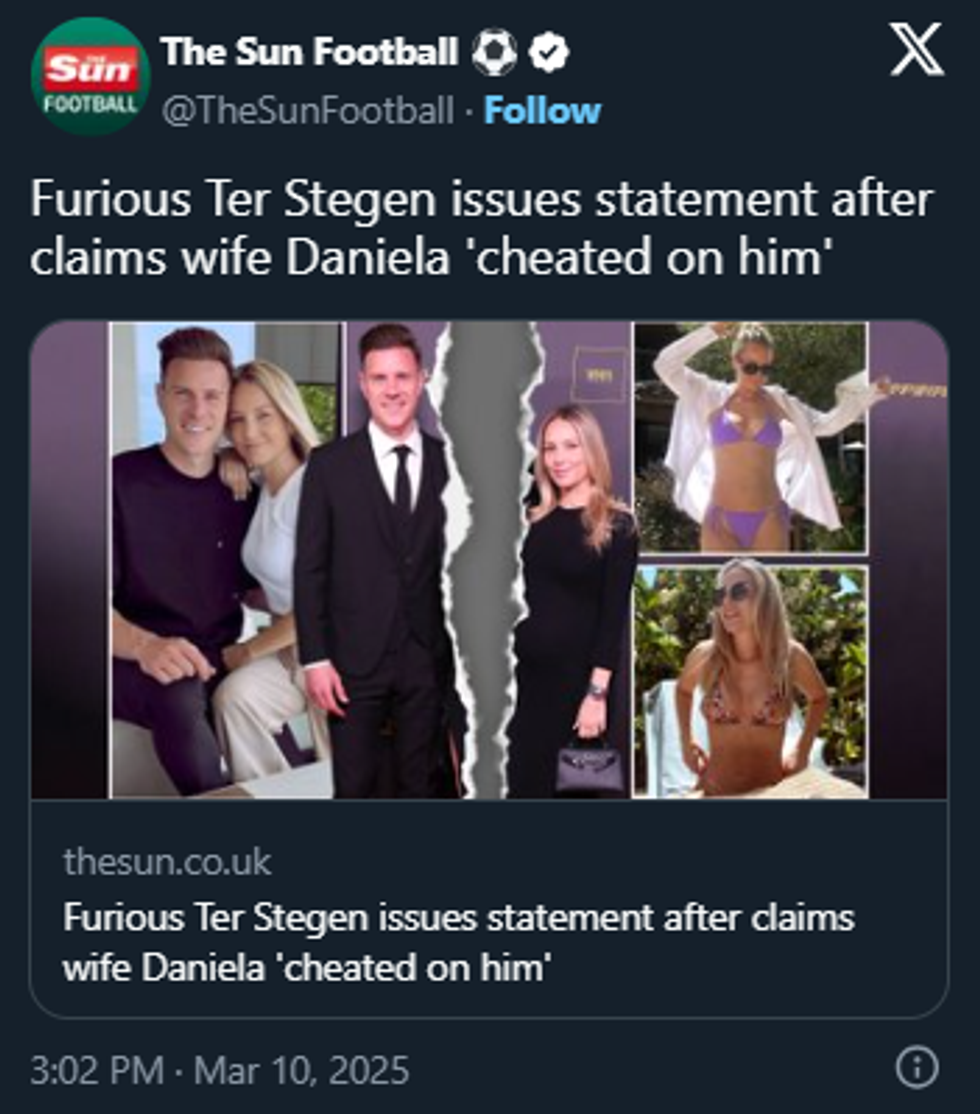Click the verified checkmark badge
This screenshot has width=980, height=1114.
(548, 53)
